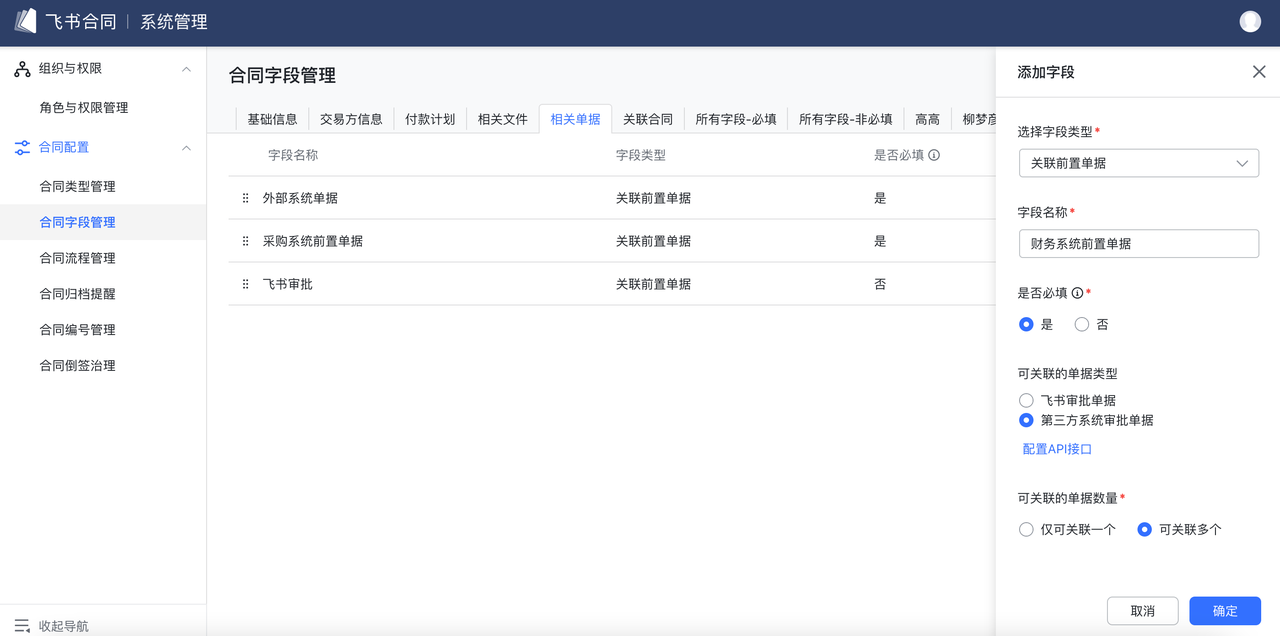1280x636 pixels.
Task: Collapse the 合同配置 section
Action: 186,148
